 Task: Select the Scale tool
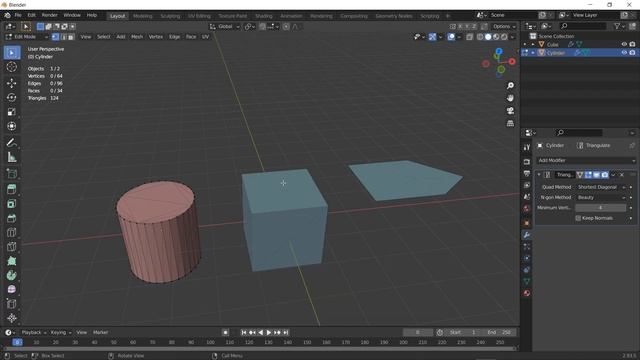tap(12, 112)
